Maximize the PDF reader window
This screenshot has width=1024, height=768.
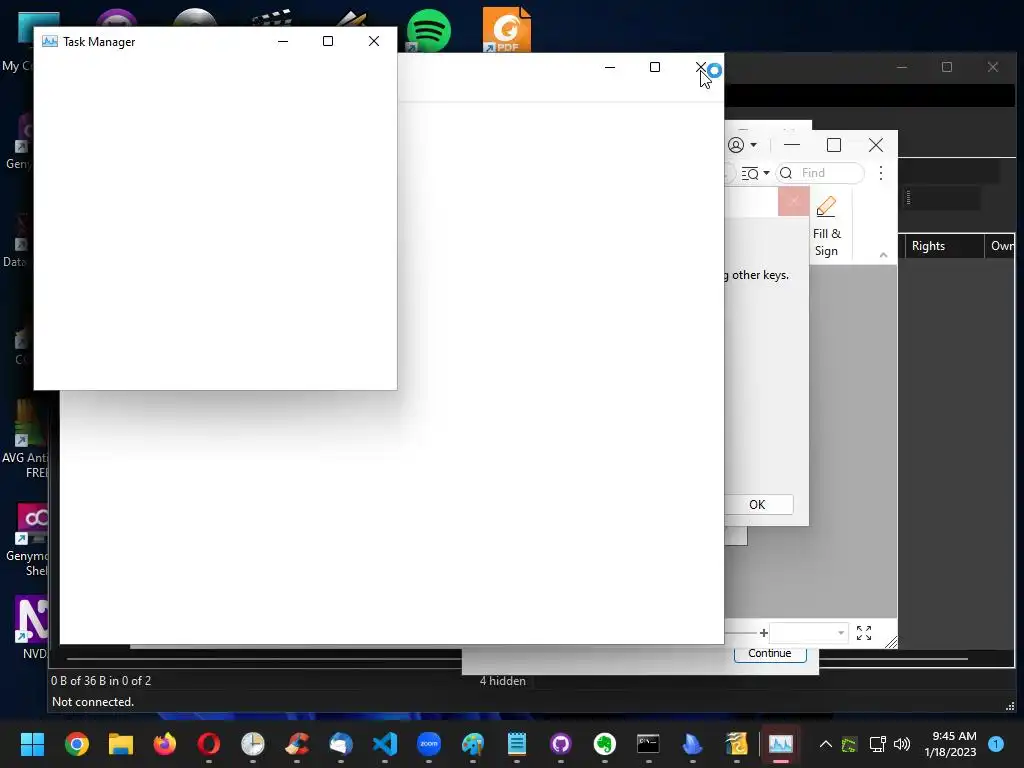[x=834, y=145]
